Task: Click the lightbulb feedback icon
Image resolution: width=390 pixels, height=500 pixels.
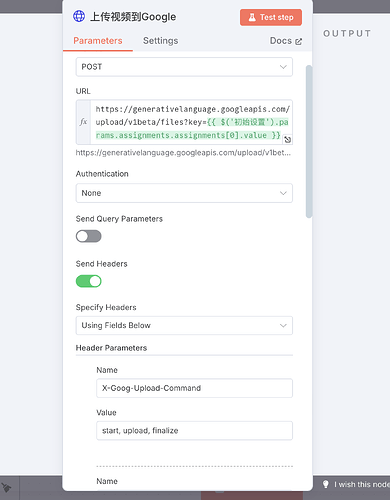Action: (326, 484)
